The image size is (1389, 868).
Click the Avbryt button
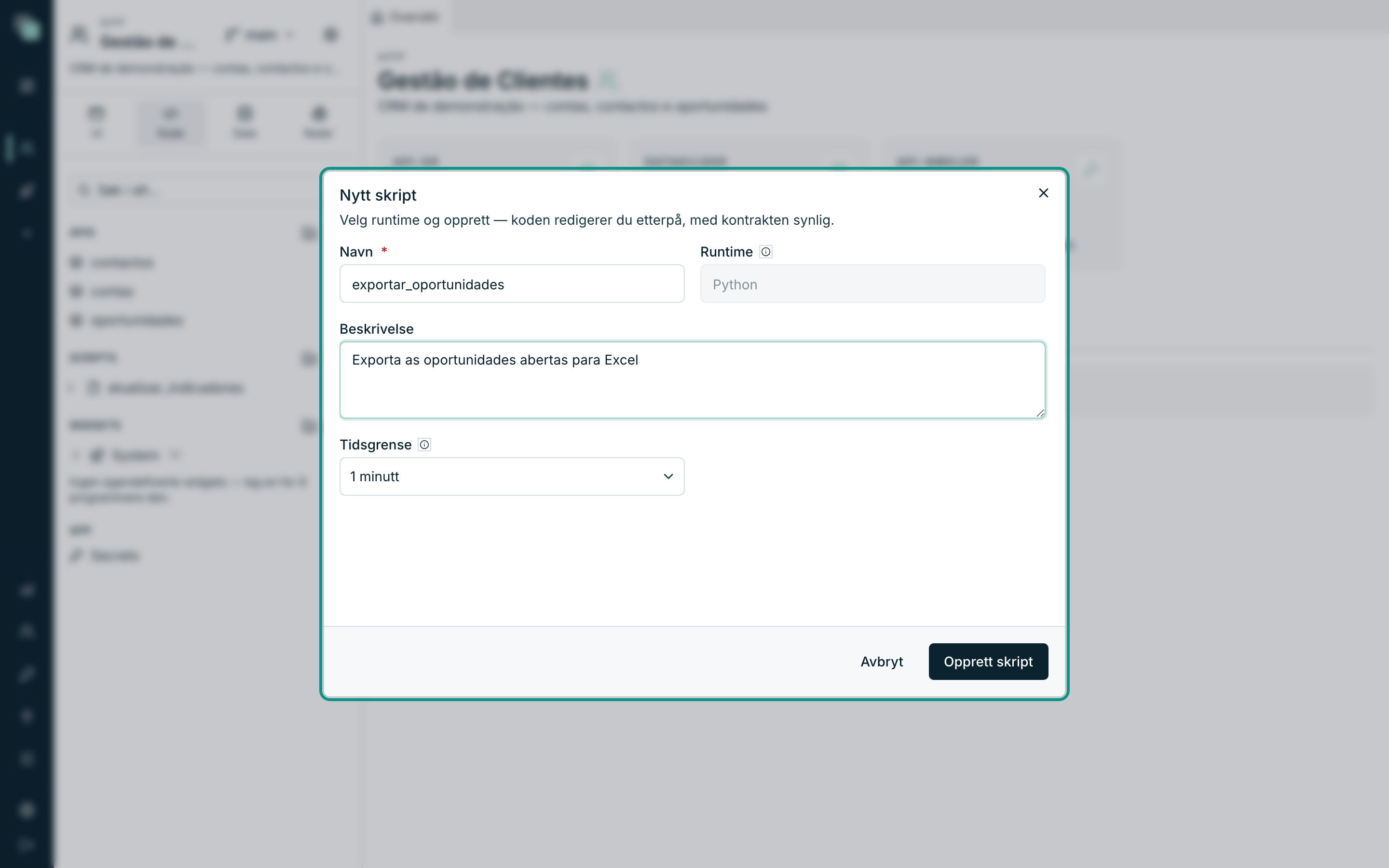pos(882,661)
